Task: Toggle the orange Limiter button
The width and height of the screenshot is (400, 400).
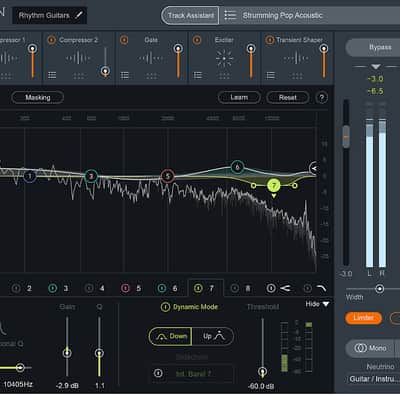Action: pos(363,318)
